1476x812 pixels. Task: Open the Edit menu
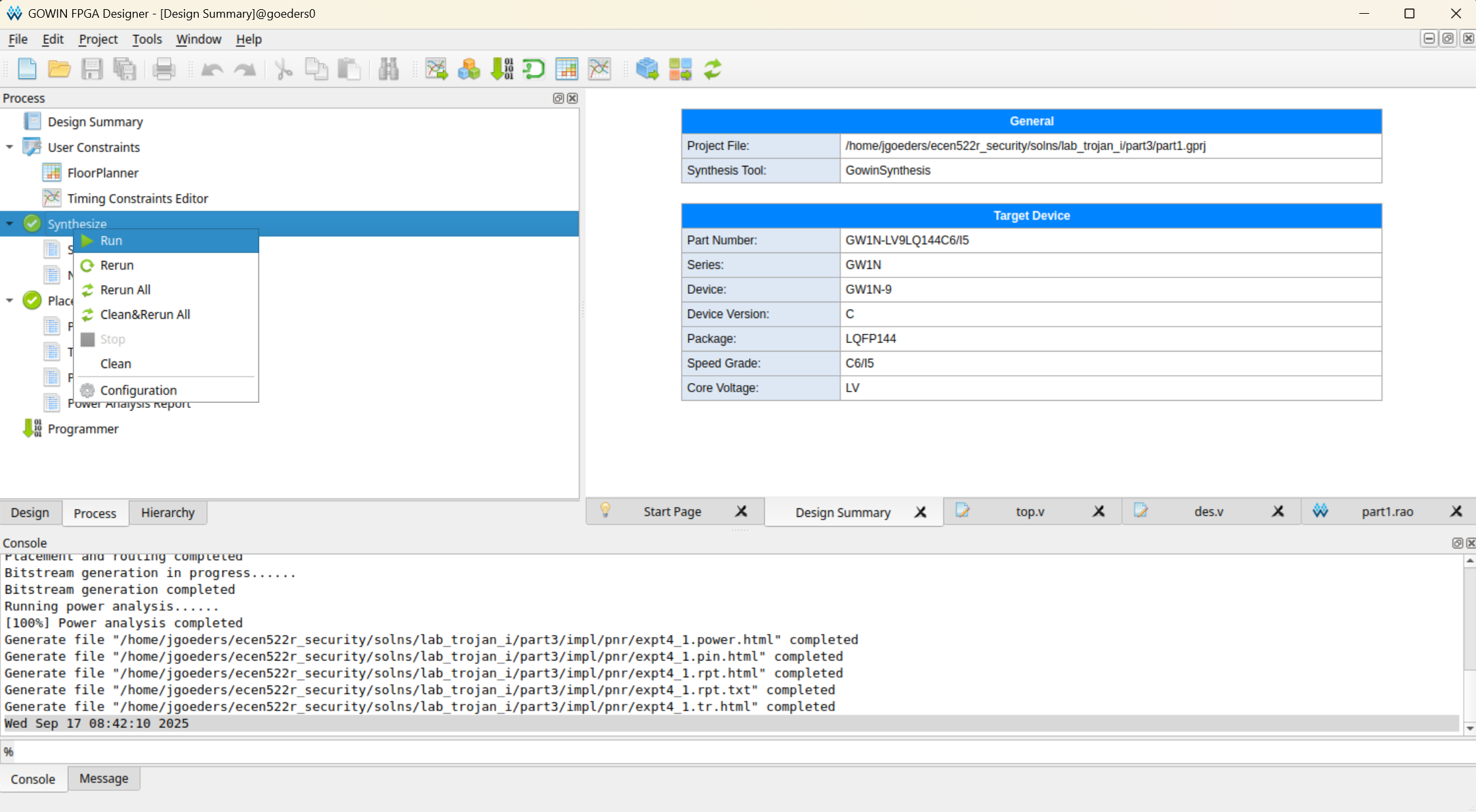[x=53, y=39]
